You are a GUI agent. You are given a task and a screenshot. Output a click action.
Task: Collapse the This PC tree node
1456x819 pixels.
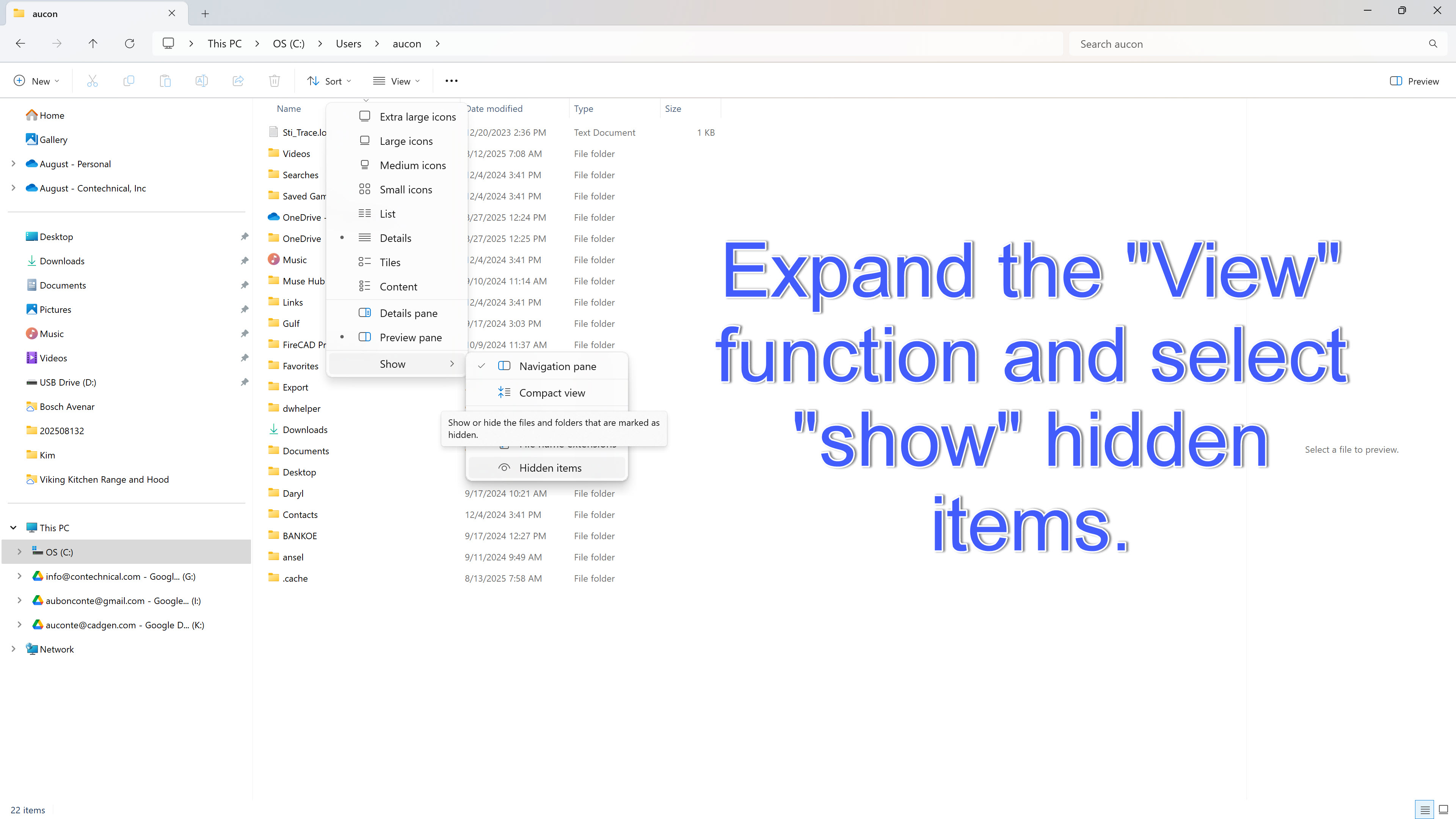point(14,528)
